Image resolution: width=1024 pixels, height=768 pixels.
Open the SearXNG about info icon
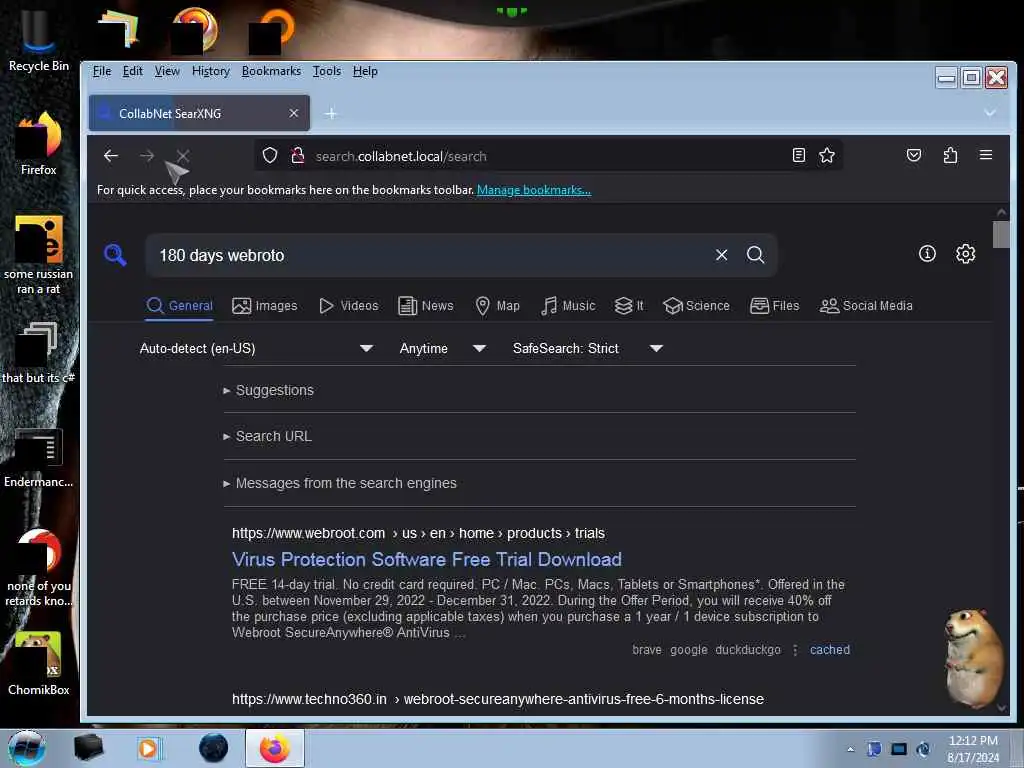(x=927, y=253)
